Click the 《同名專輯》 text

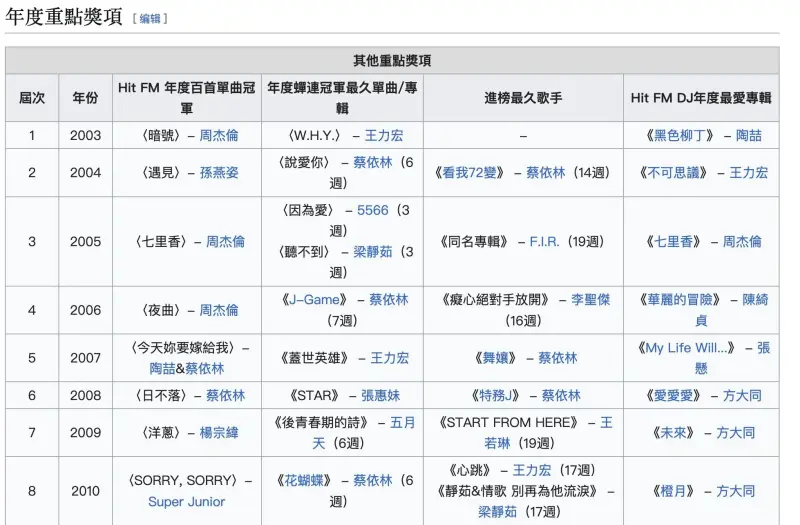474,241
